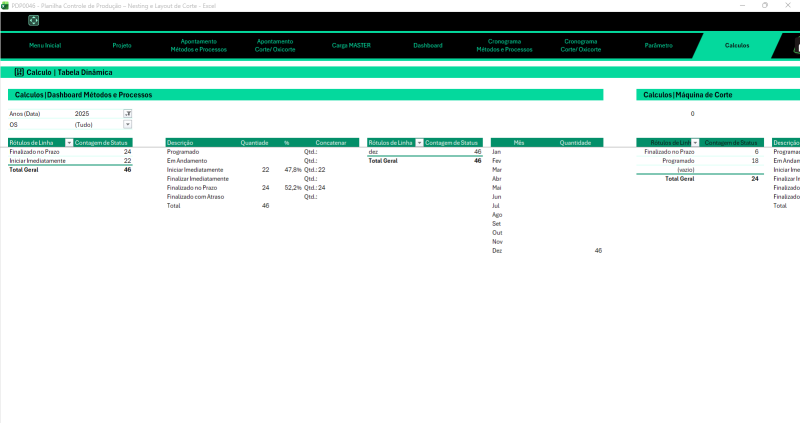The image size is (800, 423).
Task: Restore down the Excel window
Action: (x=765, y=5)
